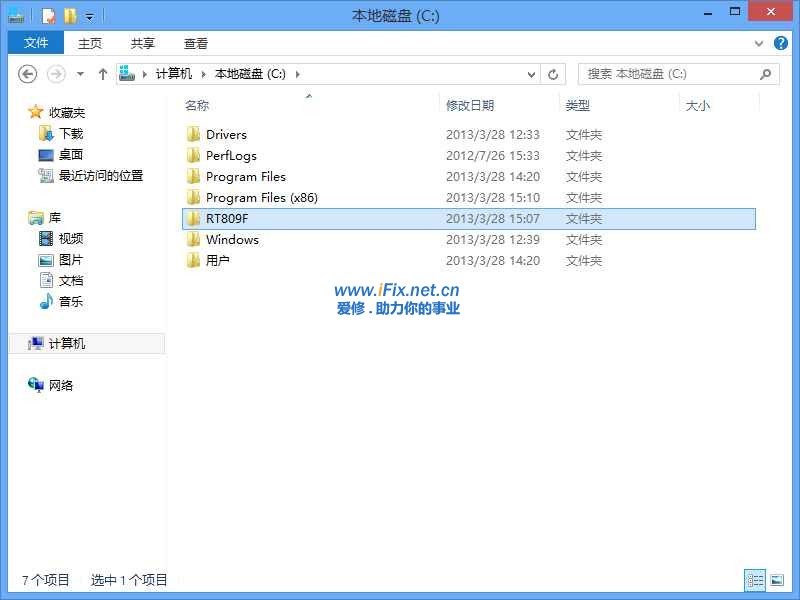Switch to the 查看 ribbon tab
Screen dimensions: 800x600
[x=196, y=43]
